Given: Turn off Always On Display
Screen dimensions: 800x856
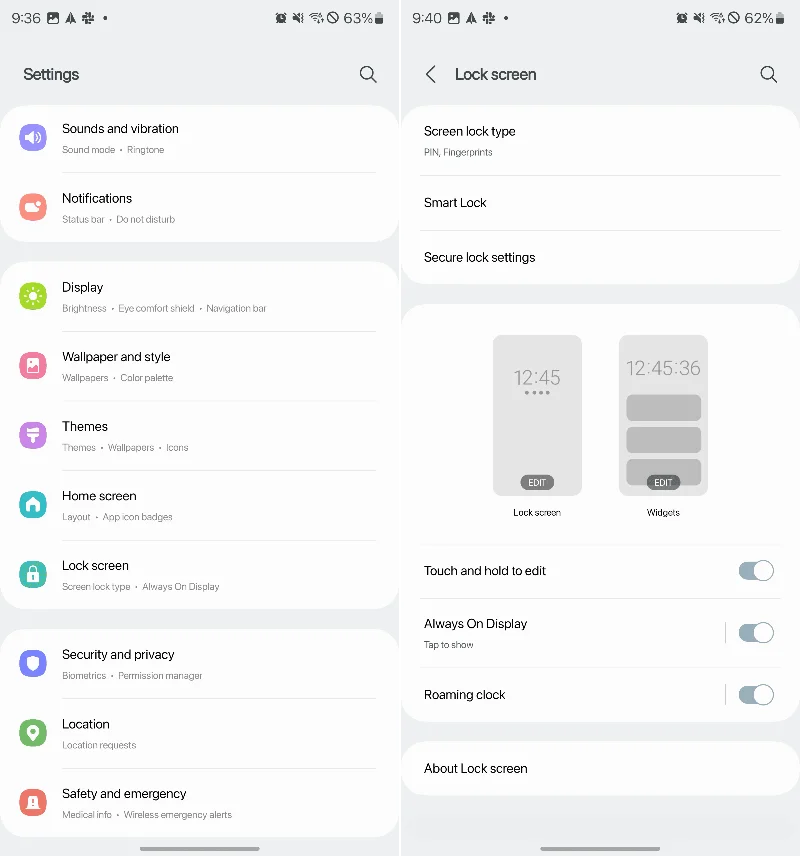Looking at the screenshot, I should (756, 632).
